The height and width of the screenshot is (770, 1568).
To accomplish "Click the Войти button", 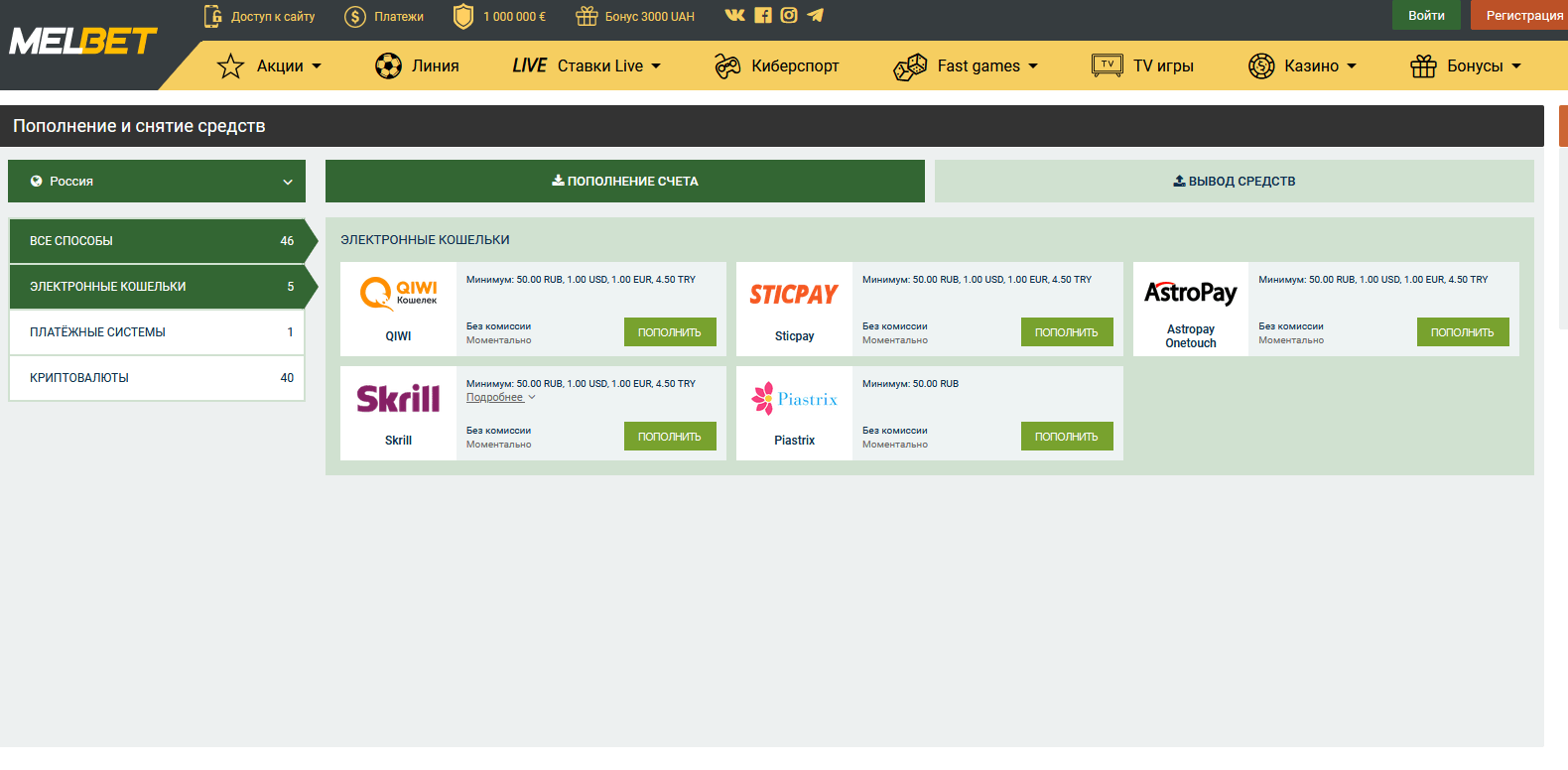I will point(1426,15).
